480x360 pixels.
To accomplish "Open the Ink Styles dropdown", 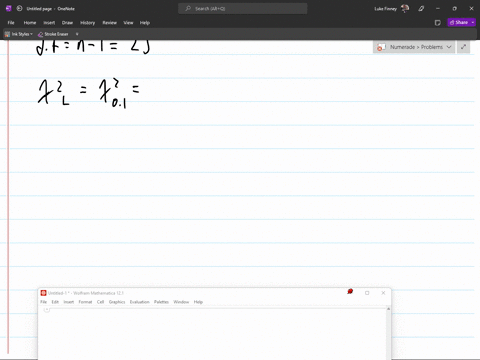I will pos(19,34).
